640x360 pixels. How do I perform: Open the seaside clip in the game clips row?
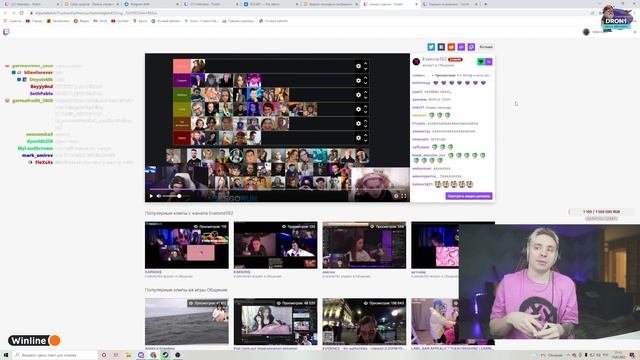[x=187, y=321]
